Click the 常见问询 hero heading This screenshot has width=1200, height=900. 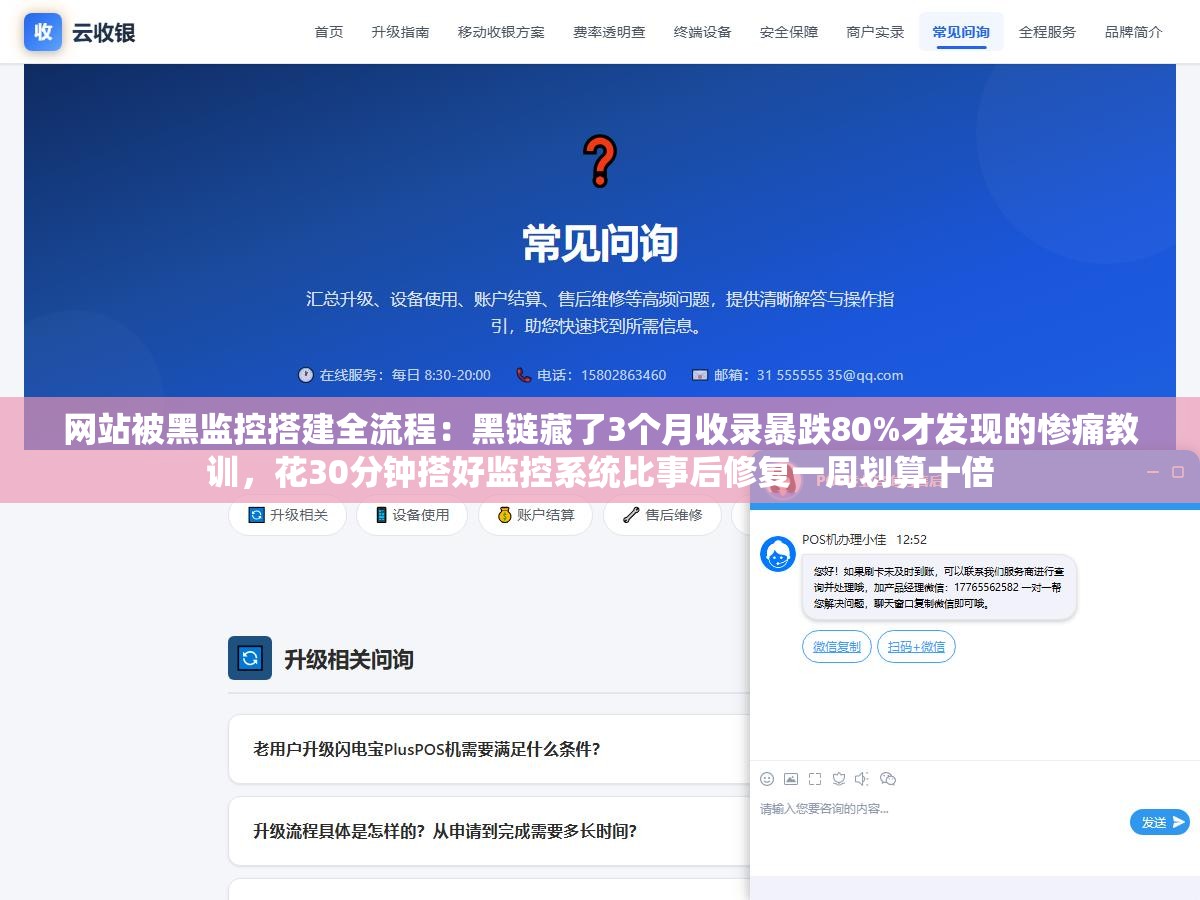coord(600,244)
